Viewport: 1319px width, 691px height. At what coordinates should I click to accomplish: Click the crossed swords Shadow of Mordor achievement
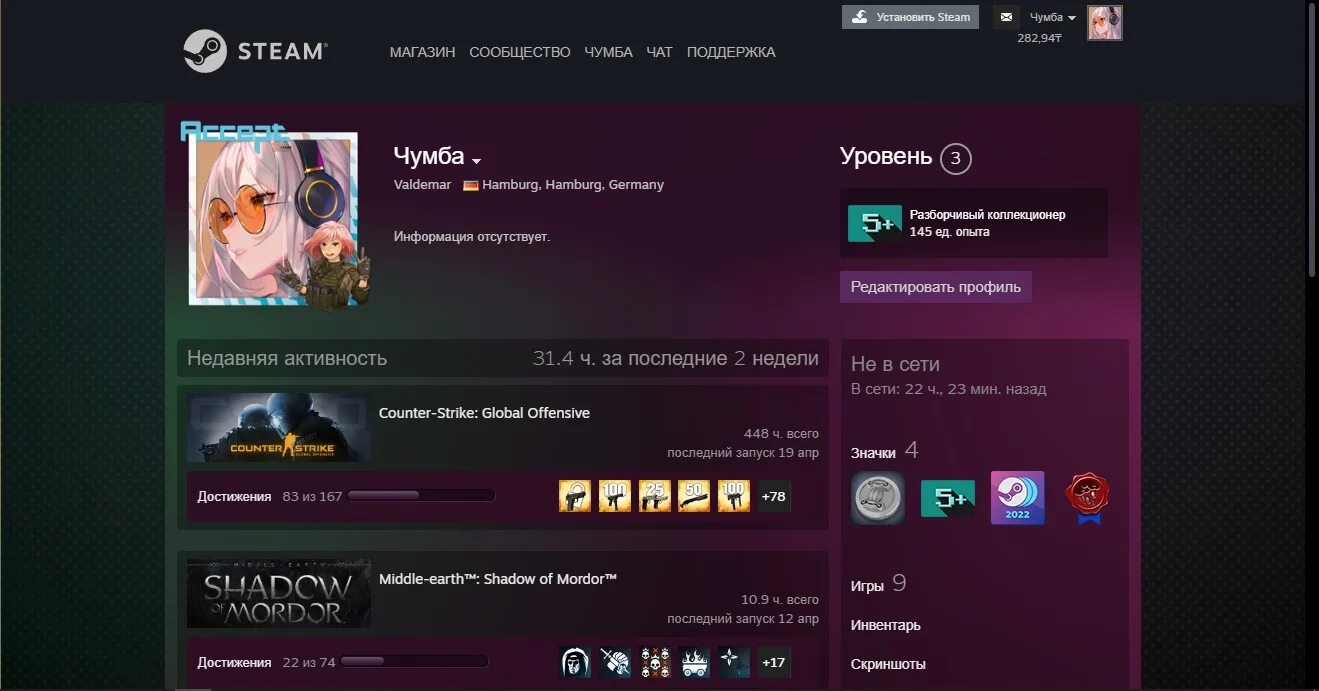pyautogui.click(x=615, y=661)
